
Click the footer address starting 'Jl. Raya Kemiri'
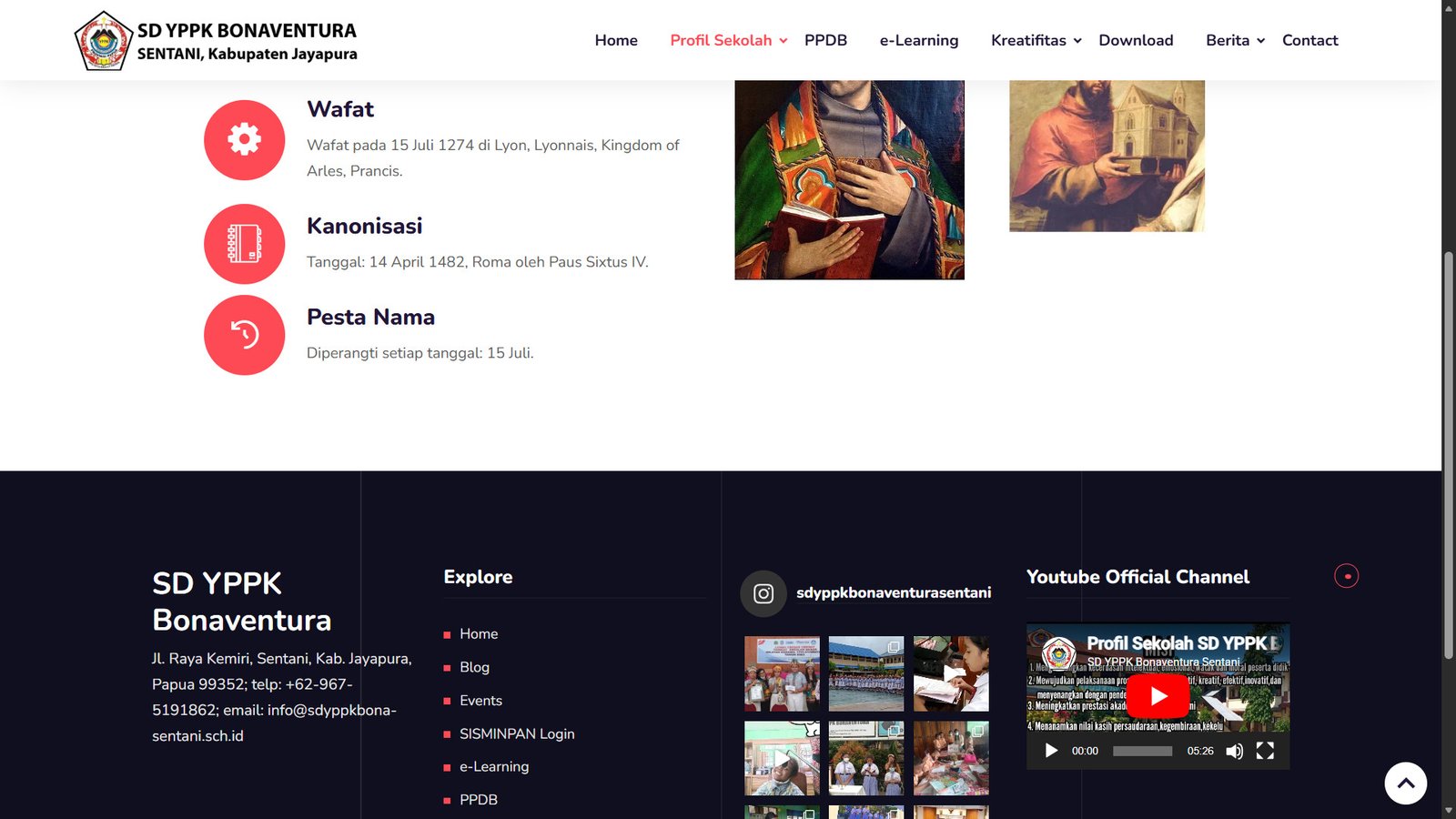(282, 697)
